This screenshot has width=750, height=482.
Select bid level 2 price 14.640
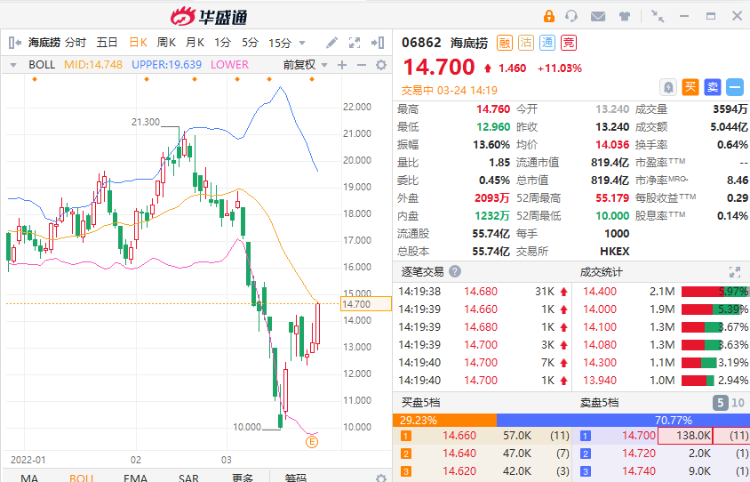(x=459, y=453)
